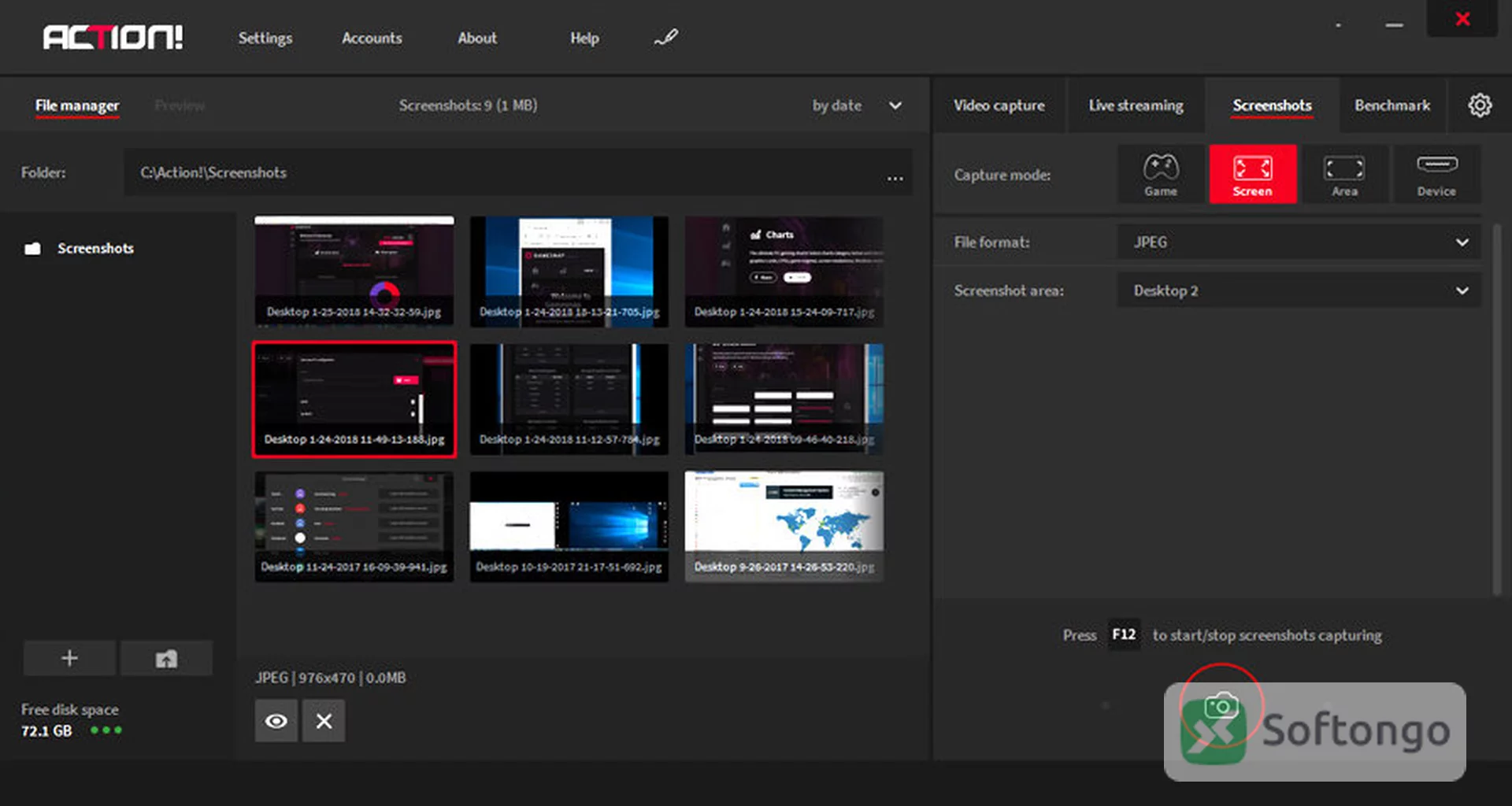
Task: Select Screen capture mode
Action: [x=1252, y=174]
